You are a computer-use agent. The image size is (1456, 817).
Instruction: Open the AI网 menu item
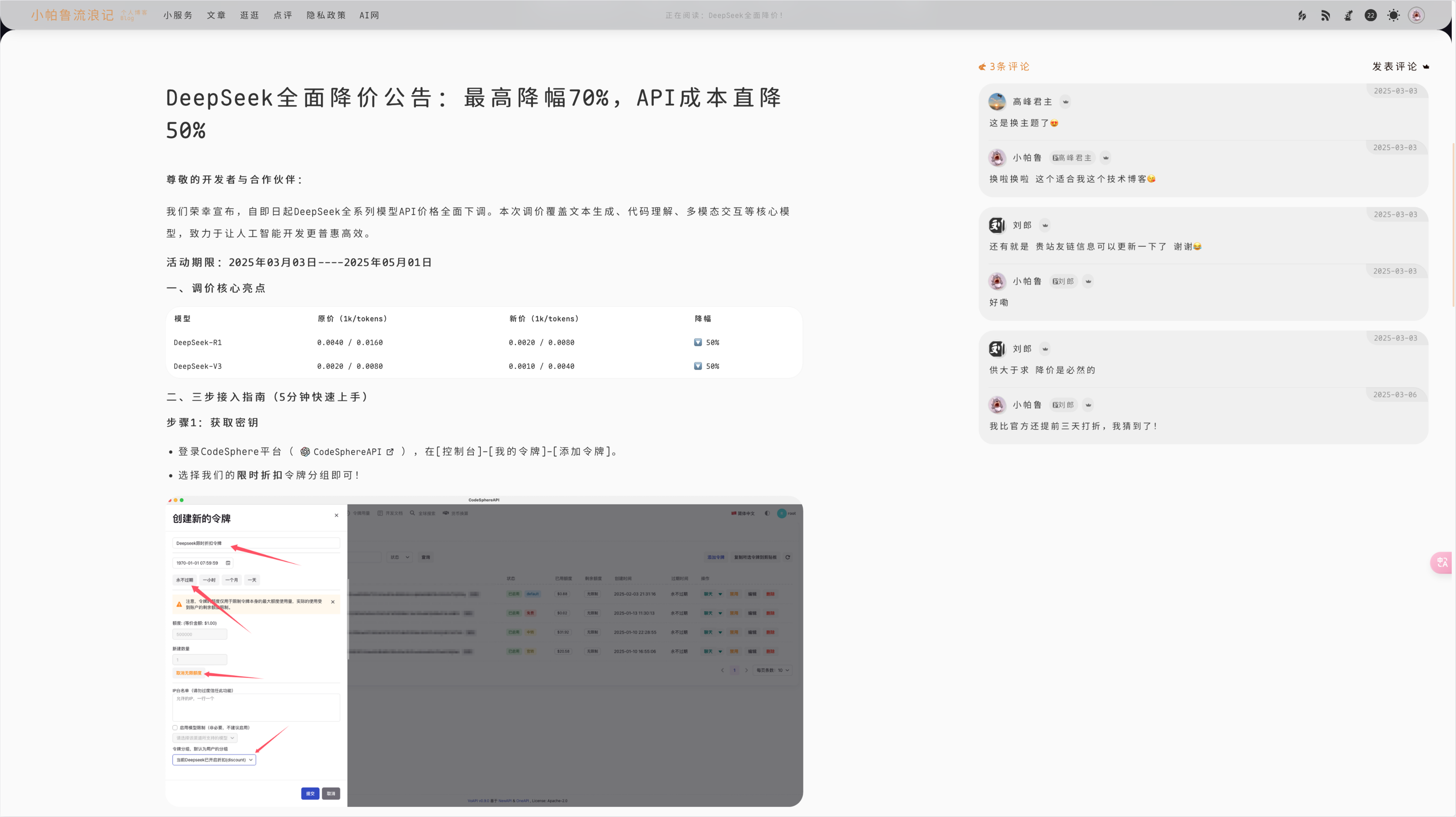coord(369,16)
